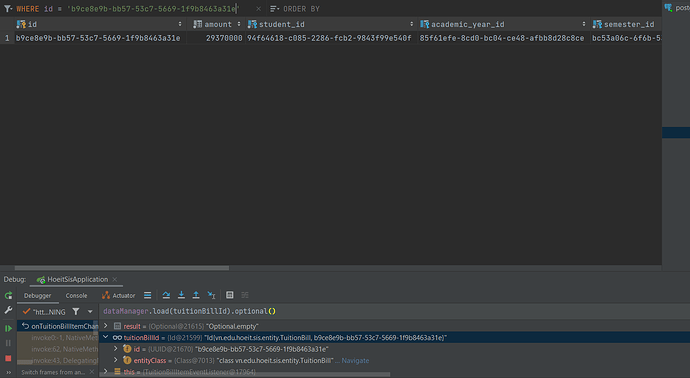Click the Rerun application icon
Viewport: 690px width, 378px height.
8,295
